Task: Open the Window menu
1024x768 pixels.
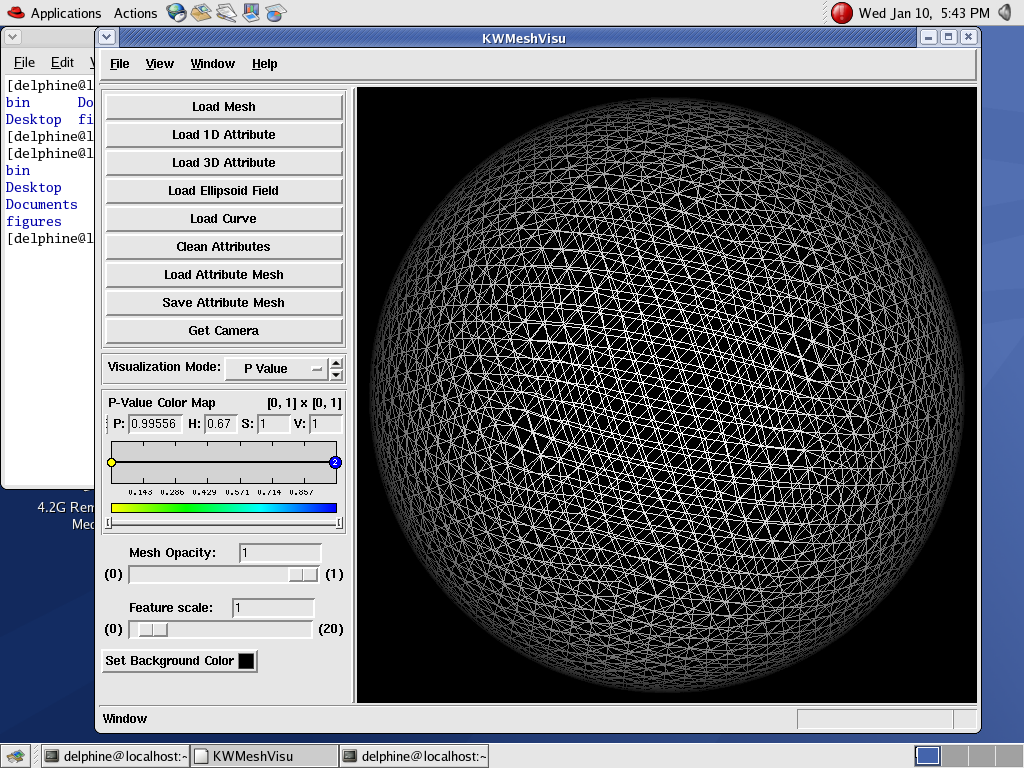Action: click(x=212, y=64)
